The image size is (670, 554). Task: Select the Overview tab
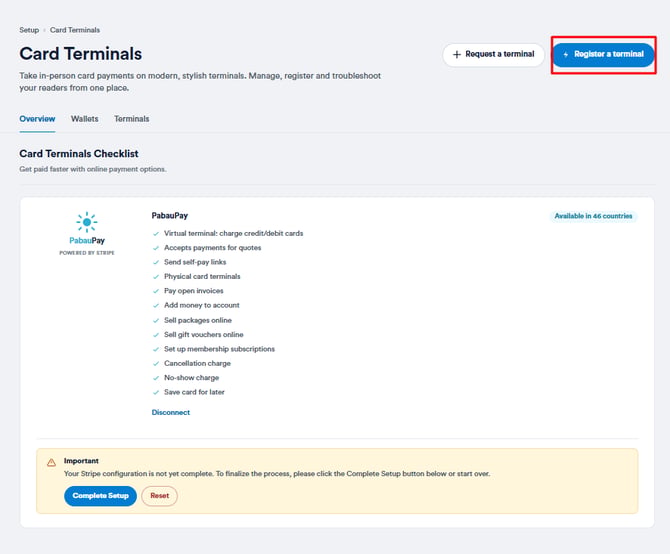click(37, 119)
